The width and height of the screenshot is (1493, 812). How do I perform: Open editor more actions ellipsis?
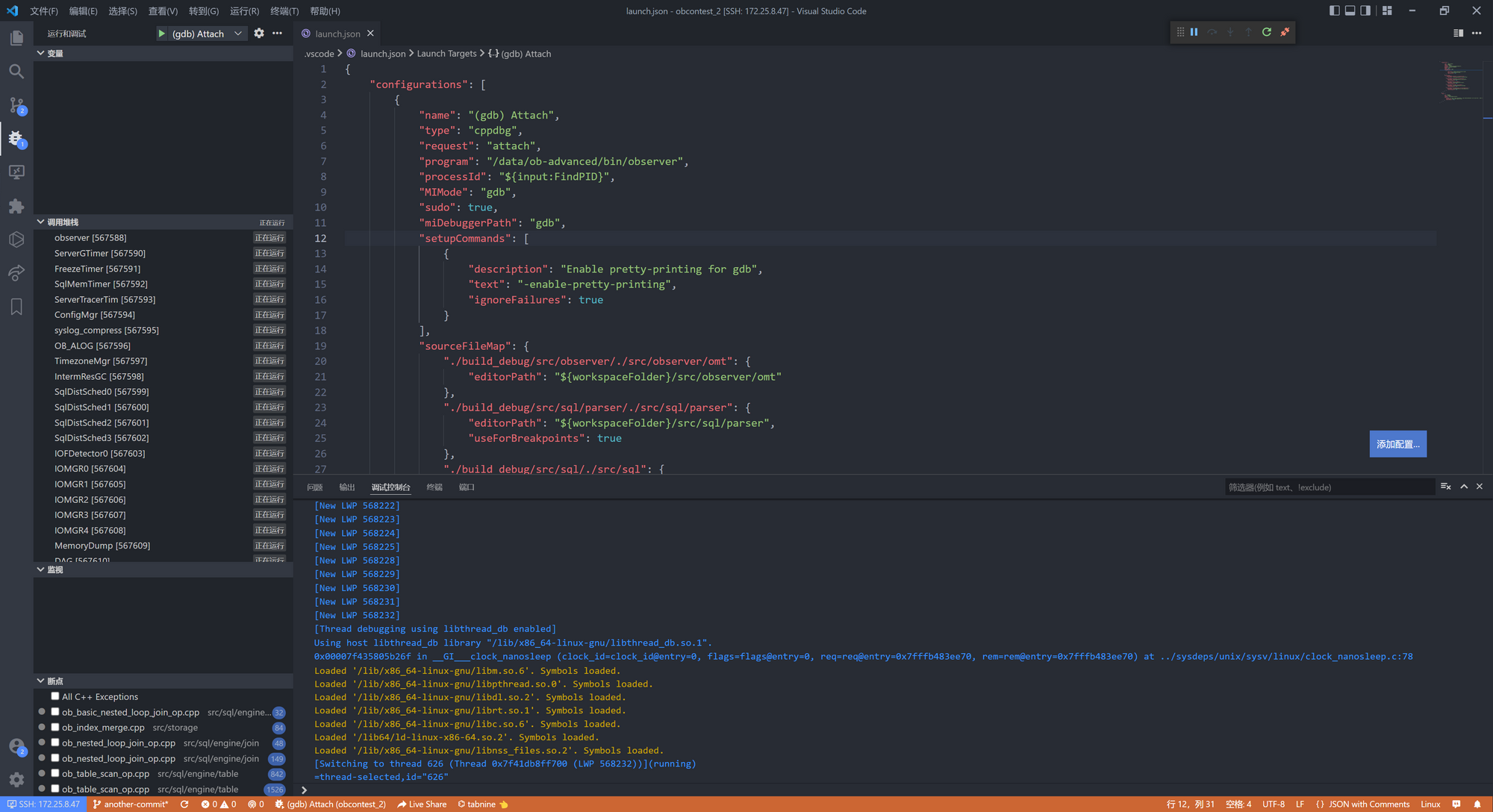click(x=1477, y=33)
